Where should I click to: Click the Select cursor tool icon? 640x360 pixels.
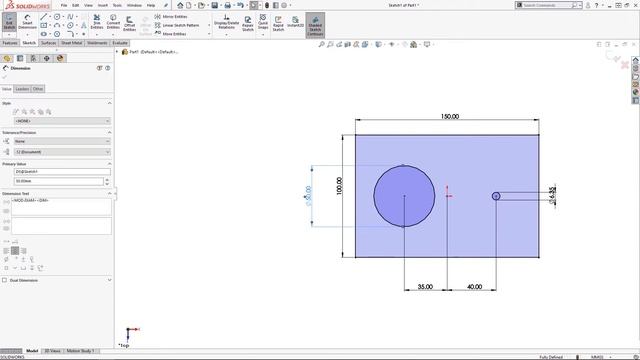(254, 5)
